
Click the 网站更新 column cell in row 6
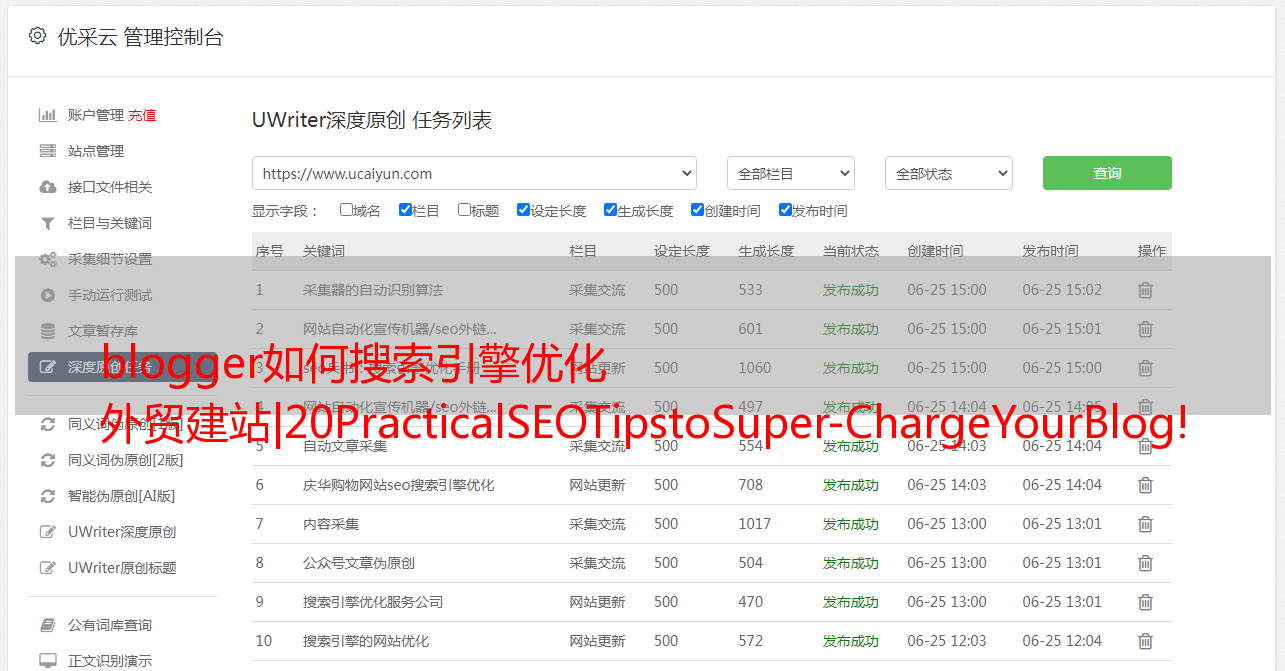[x=597, y=485]
